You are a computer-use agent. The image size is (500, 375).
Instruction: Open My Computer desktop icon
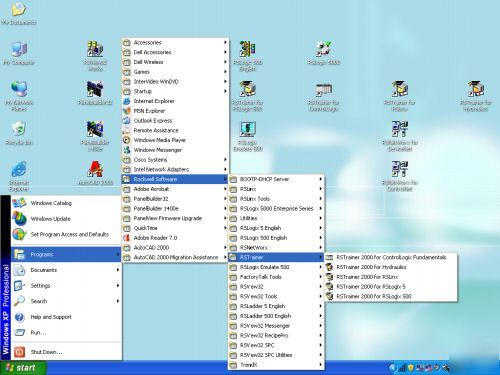[19, 53]
